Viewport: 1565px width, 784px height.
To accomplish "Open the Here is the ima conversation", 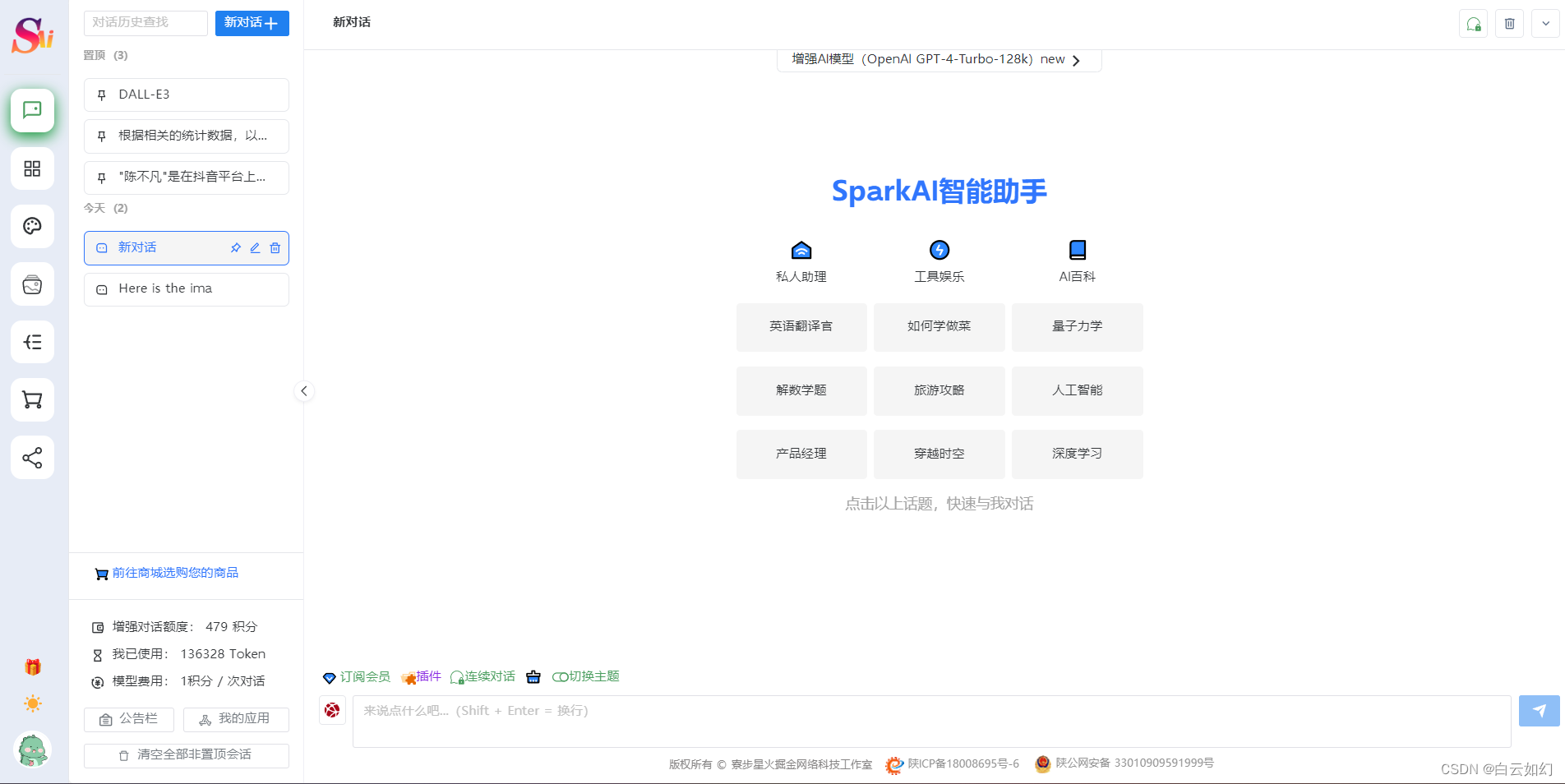I will tap(187, 289).
